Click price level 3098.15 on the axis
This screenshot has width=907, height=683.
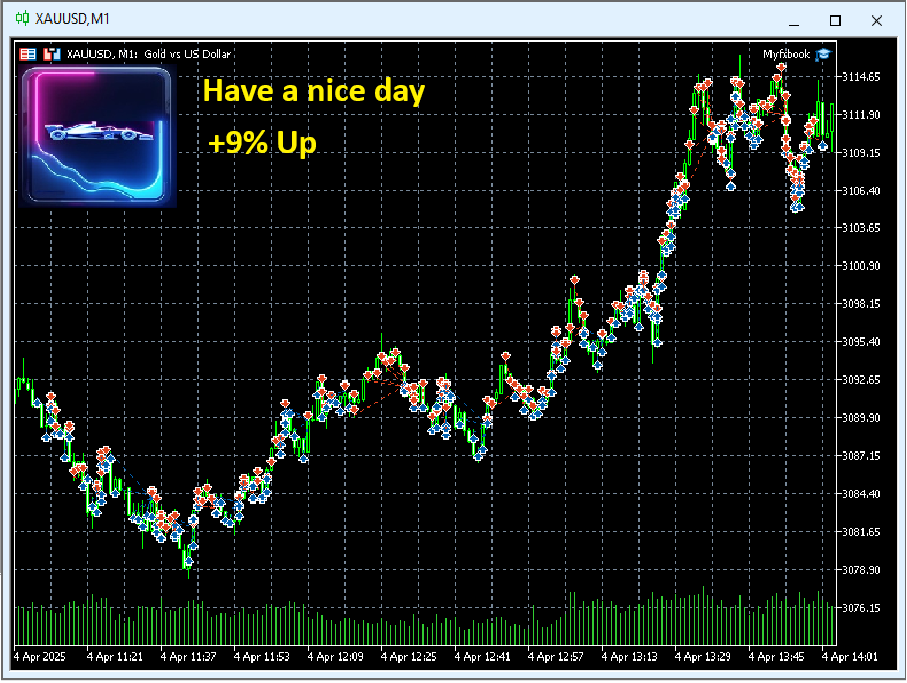(x=861, y=304)
